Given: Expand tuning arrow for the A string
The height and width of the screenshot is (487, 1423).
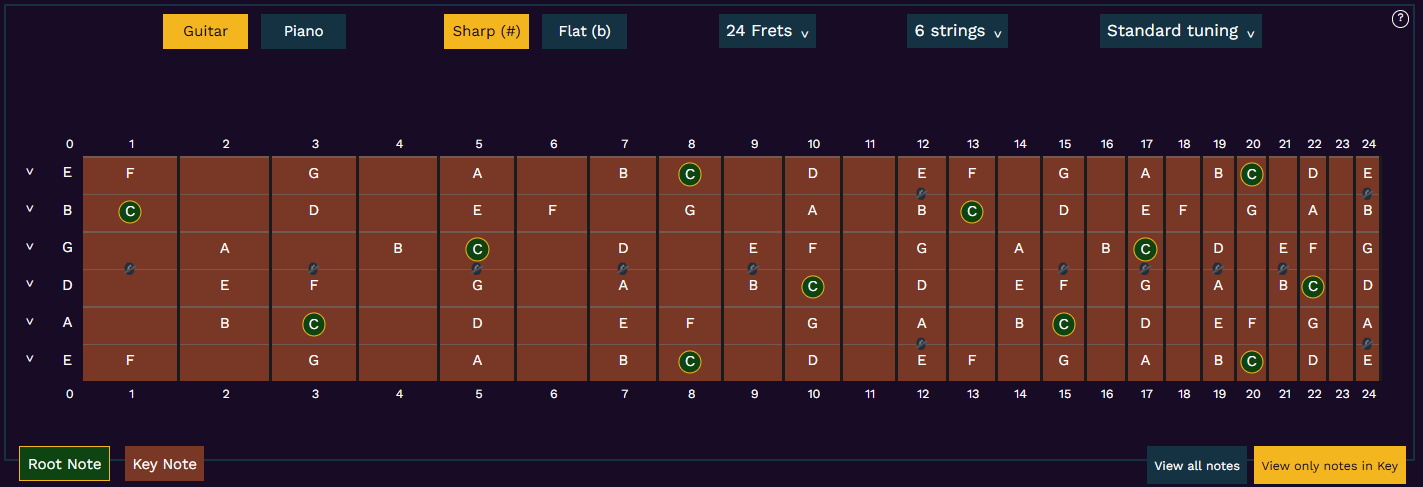Looking at the screenshot, I should (30, 322).
